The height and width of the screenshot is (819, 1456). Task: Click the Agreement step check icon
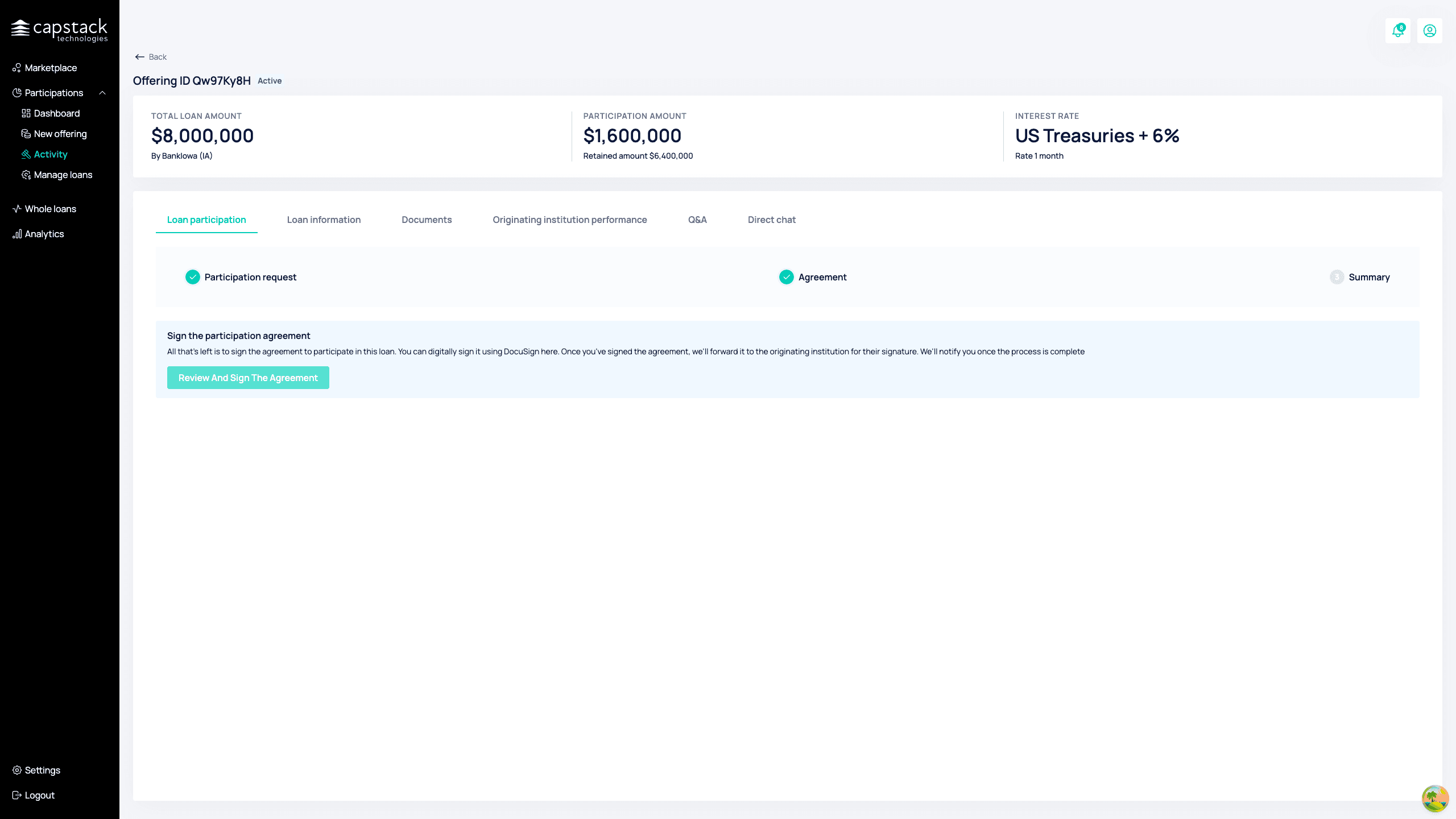pos(787,277)
